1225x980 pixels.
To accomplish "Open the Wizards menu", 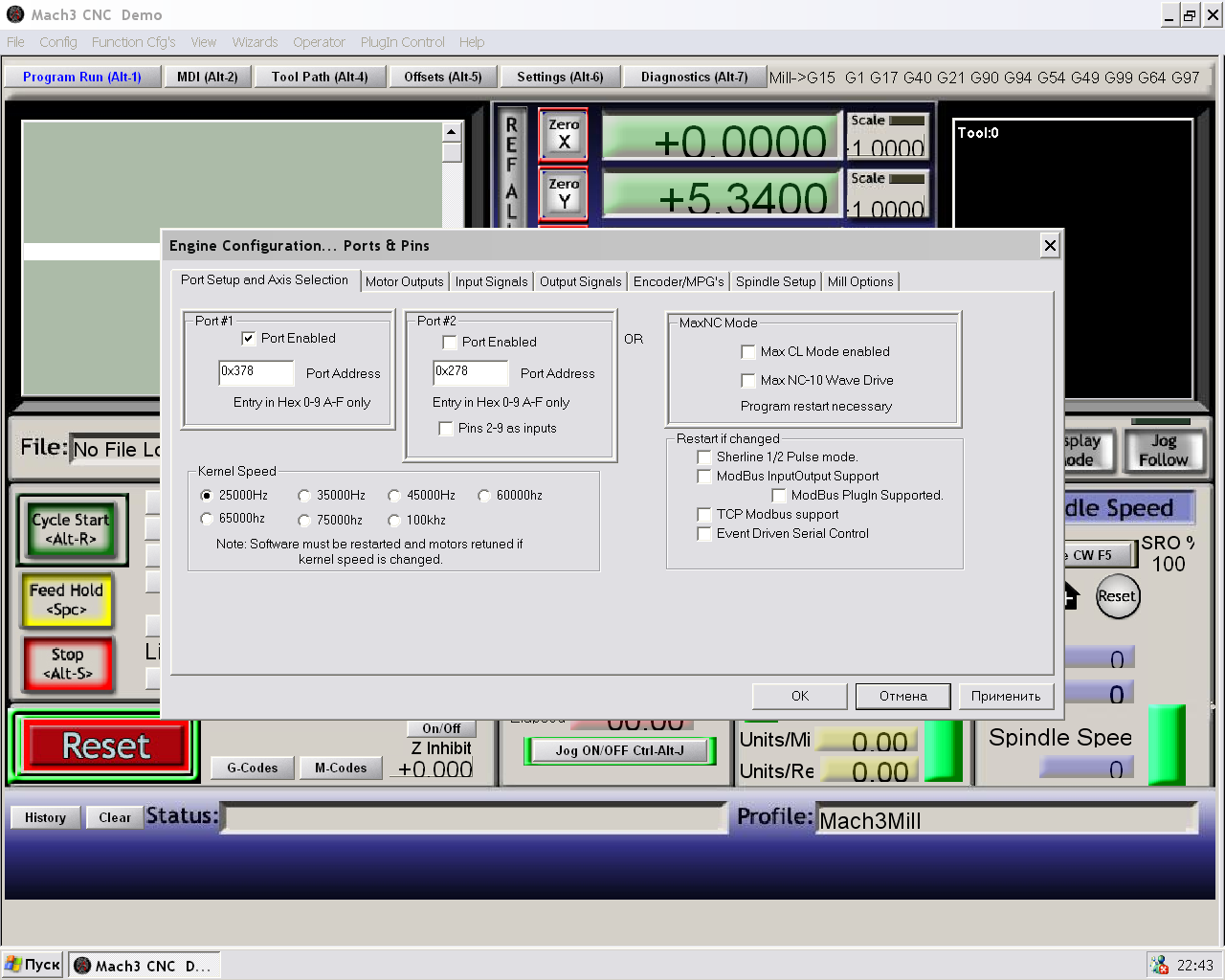I will click(255, 42).
